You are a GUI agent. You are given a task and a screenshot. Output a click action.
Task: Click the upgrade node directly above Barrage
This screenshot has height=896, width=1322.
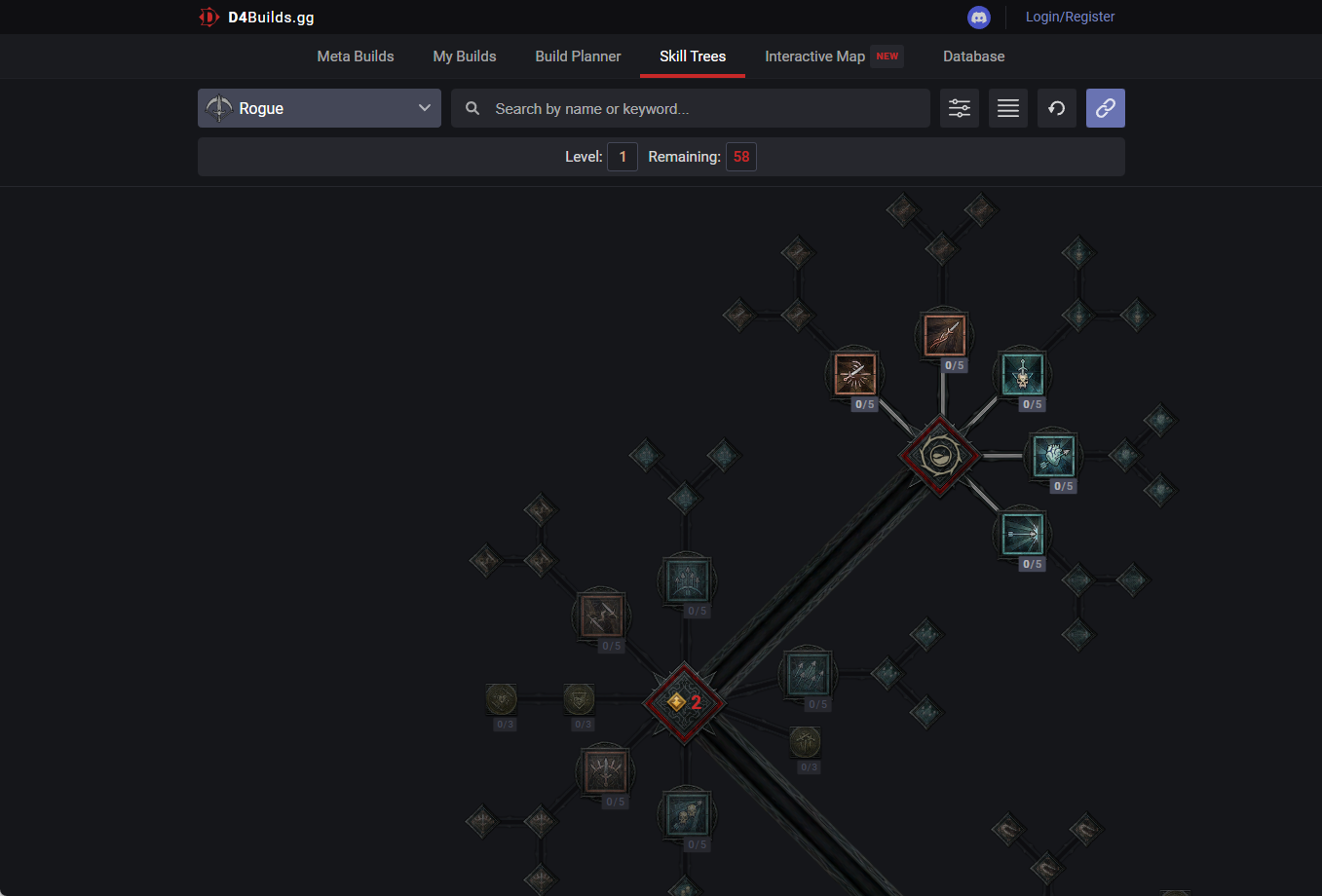(684, 499)
